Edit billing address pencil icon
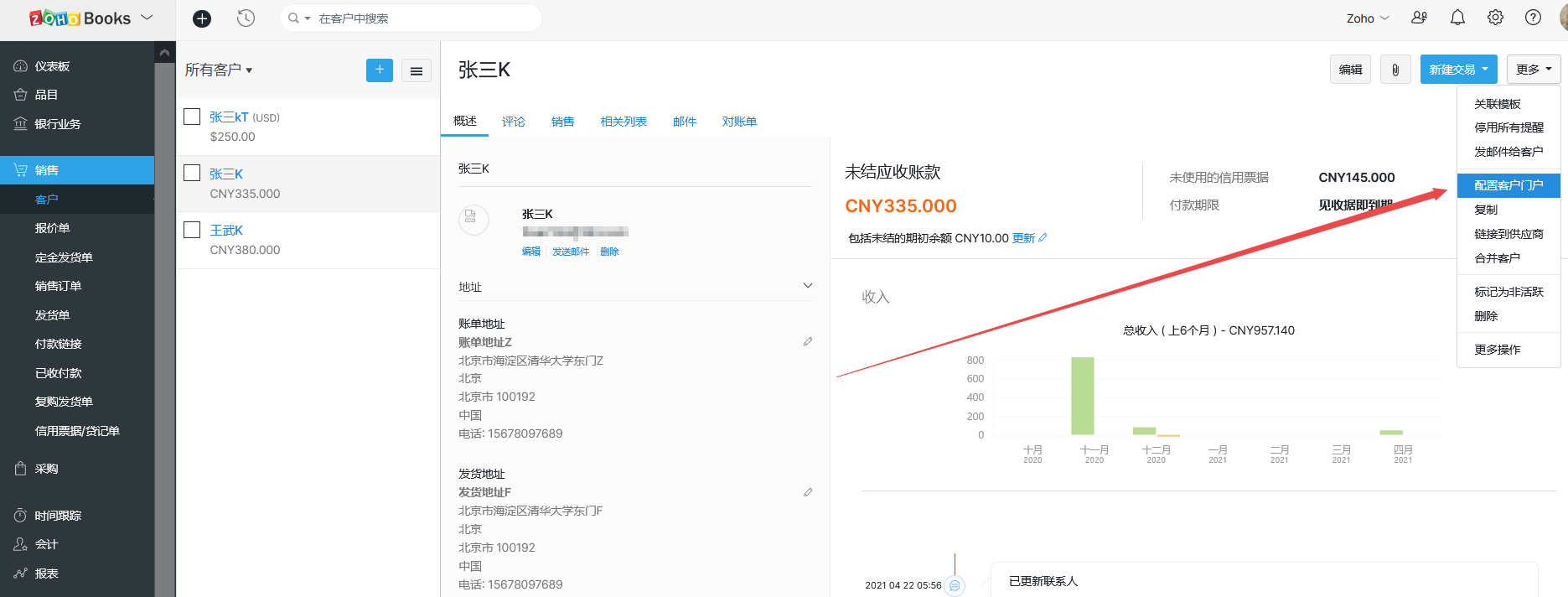 [x=808, y=342]
